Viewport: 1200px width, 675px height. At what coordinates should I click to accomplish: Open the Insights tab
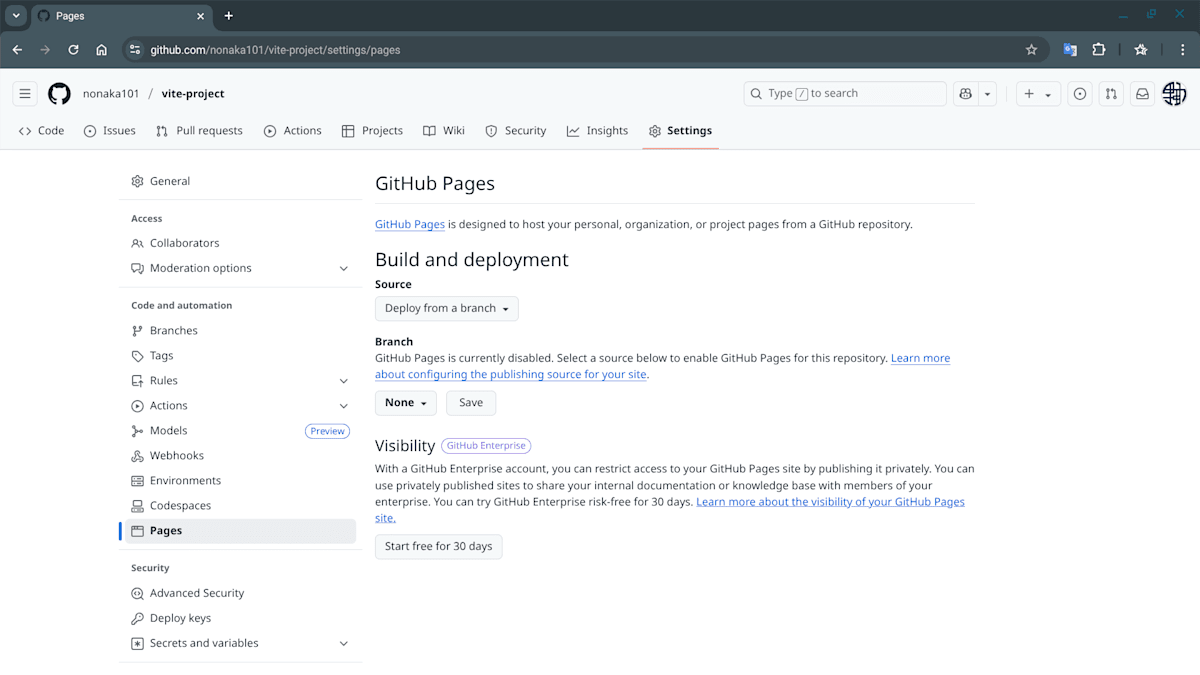coord(597,131)
